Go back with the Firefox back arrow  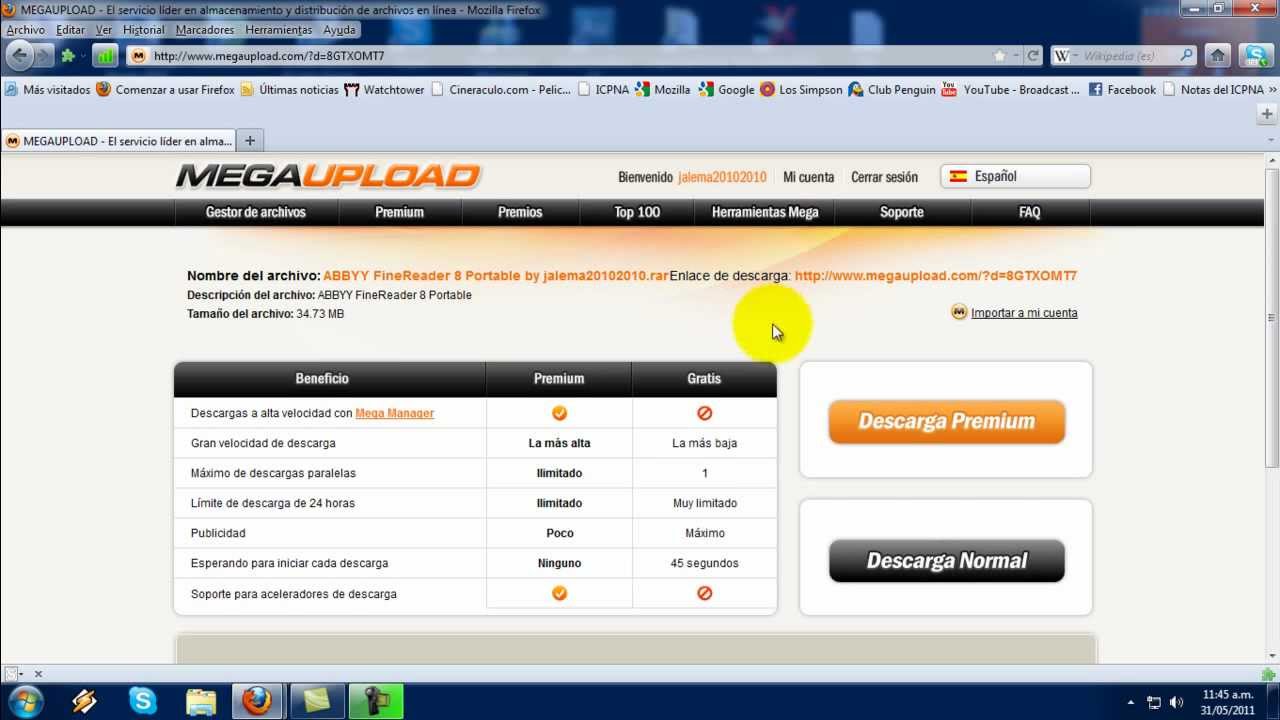pyautogui.click(x=20, y=55)
